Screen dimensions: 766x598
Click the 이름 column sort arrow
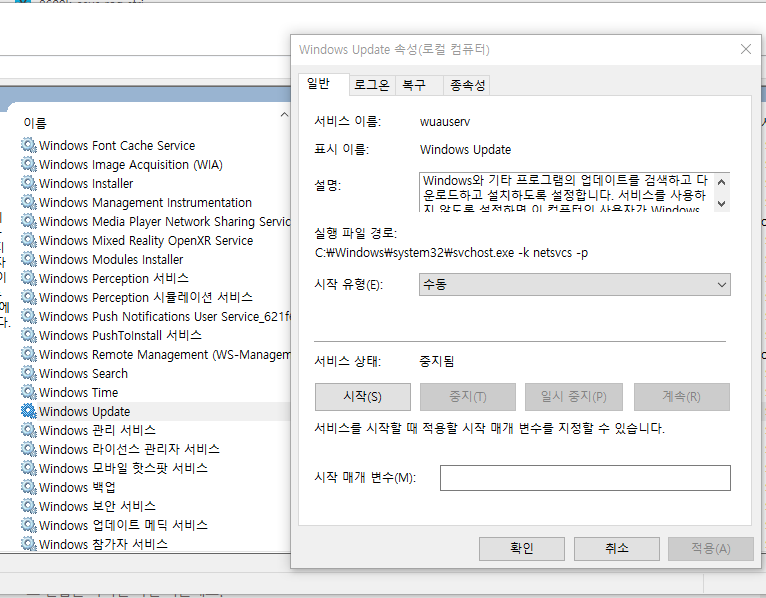284,115
